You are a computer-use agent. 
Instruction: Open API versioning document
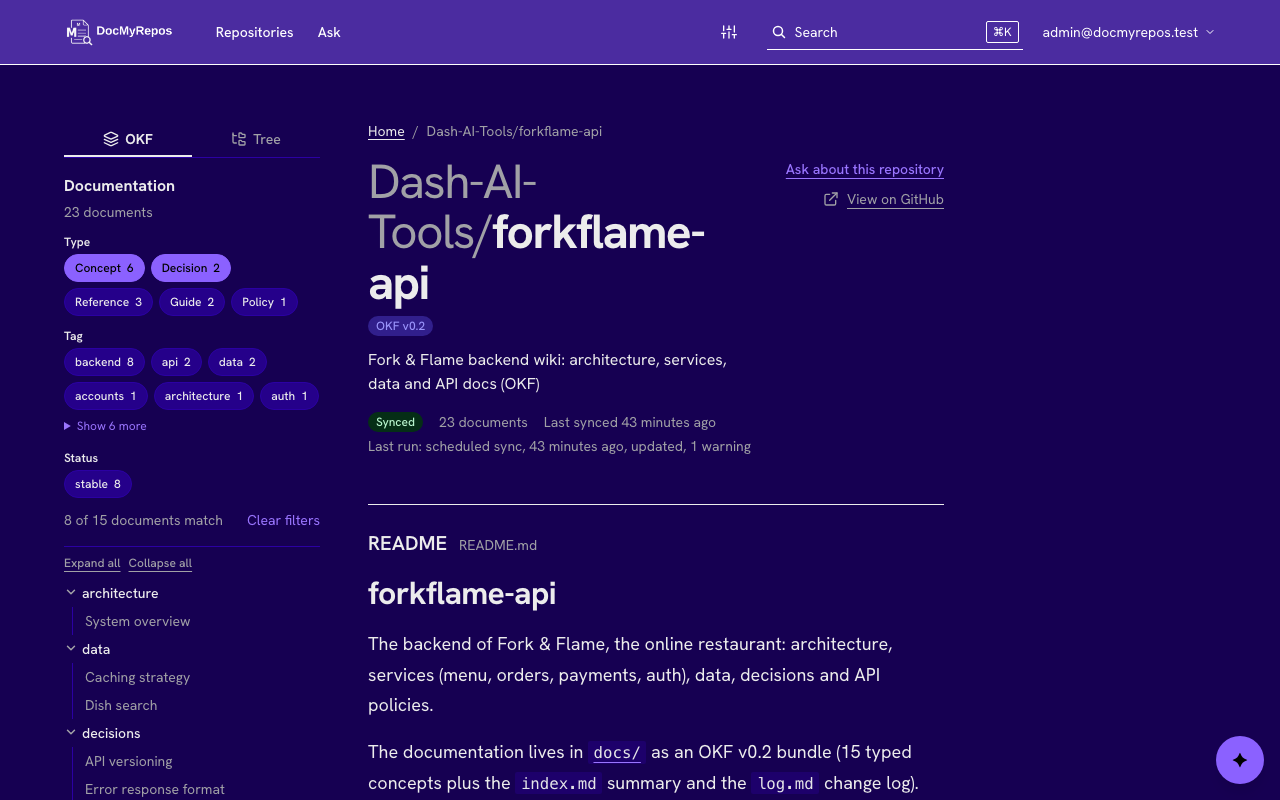(x=129, y=761)
